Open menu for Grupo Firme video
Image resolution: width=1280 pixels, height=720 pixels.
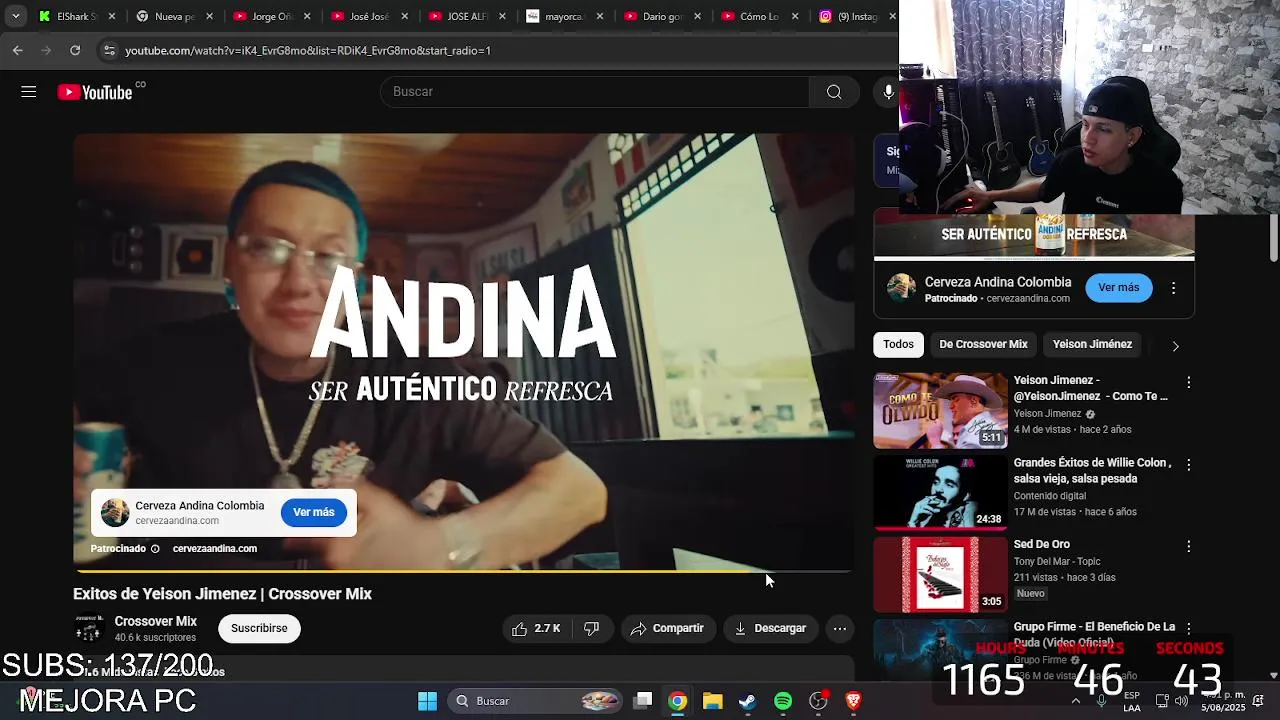coord(1189,628)
